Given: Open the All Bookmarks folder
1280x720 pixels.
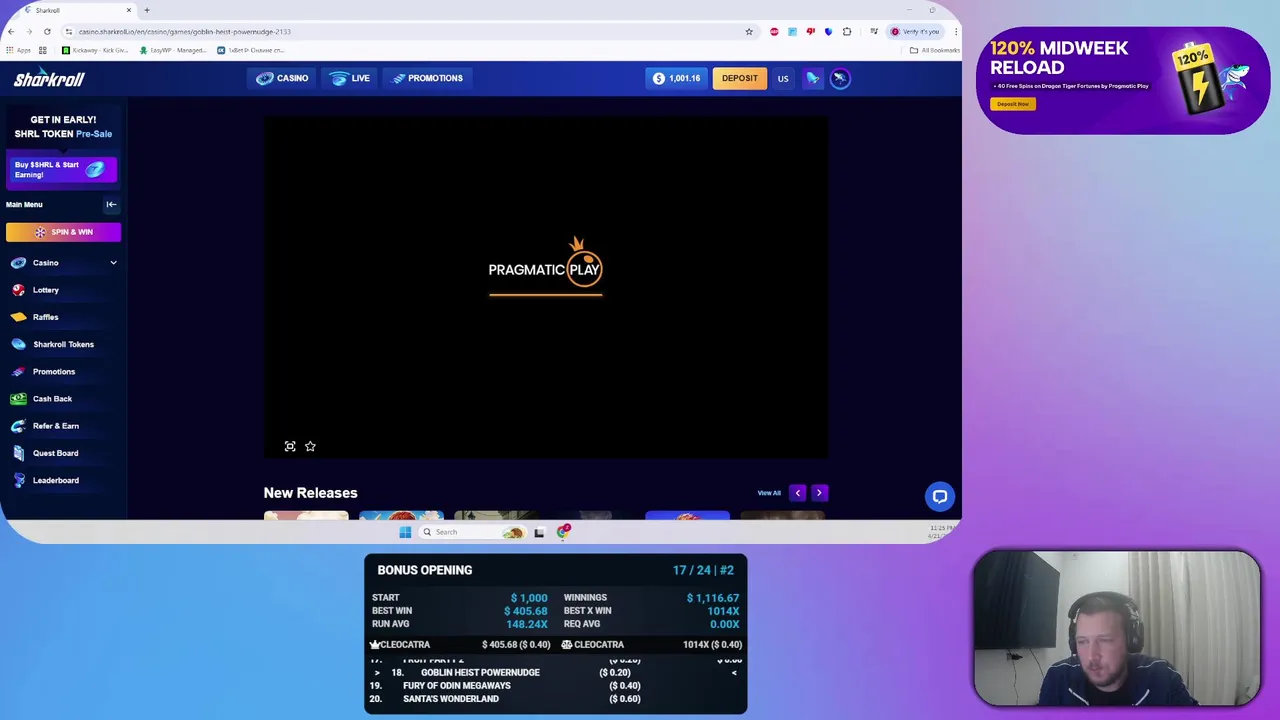Looking at the screenshot, I should click(x=934, y=50).
